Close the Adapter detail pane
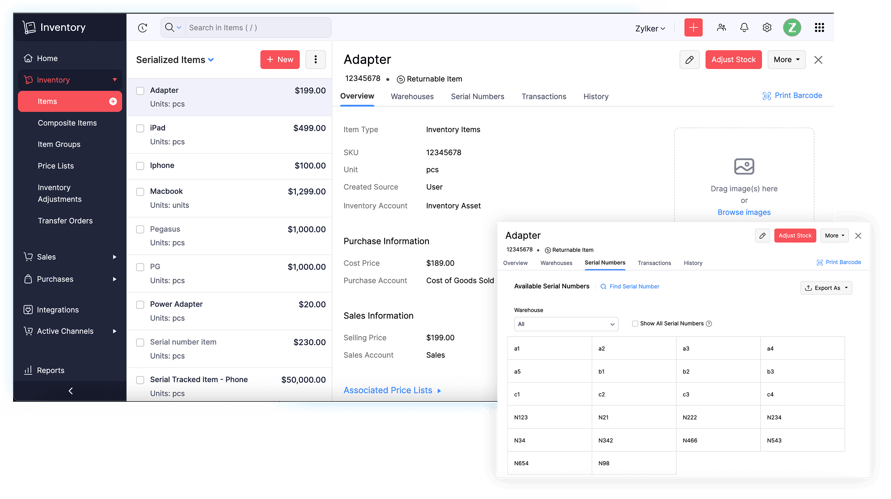 click(818, 60)
